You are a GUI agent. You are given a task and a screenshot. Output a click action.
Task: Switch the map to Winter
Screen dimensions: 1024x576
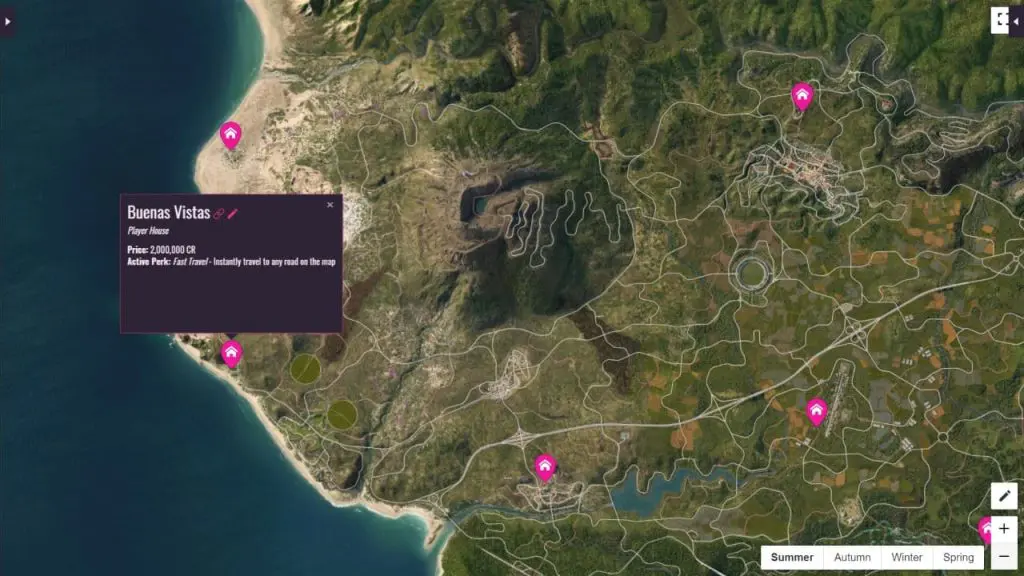[x=906, y=557]
